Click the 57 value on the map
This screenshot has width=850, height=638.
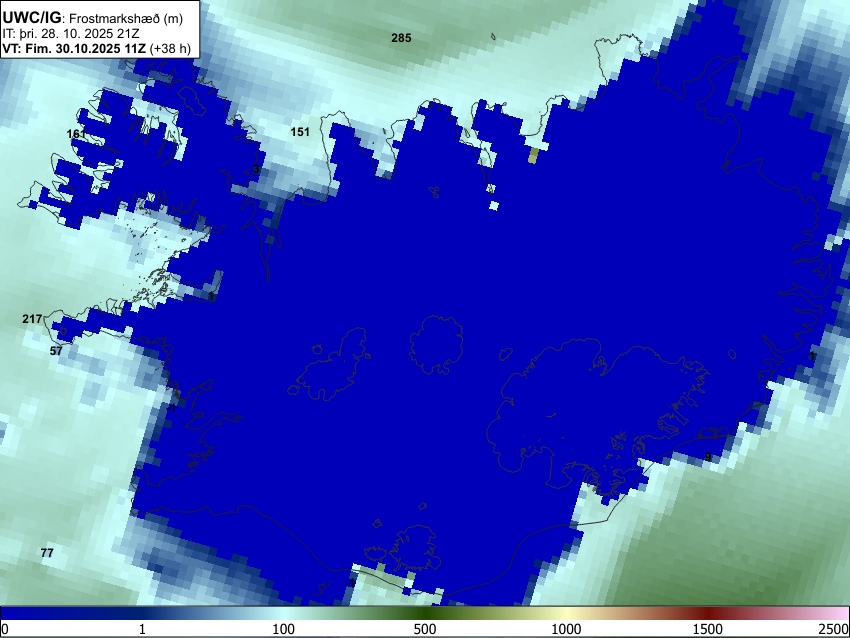coord(56,351)
